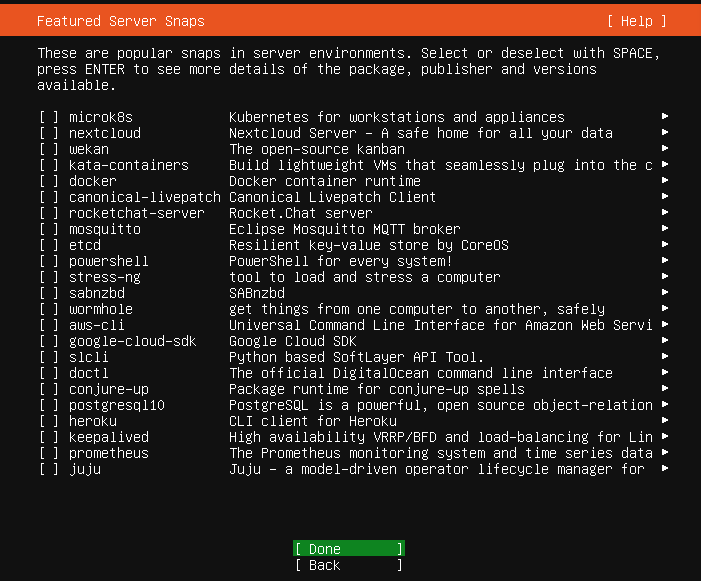The height and width of the screenshot is (581, 701).
Task: Show rocketchat-server details arrow
Action: point(665,212)
